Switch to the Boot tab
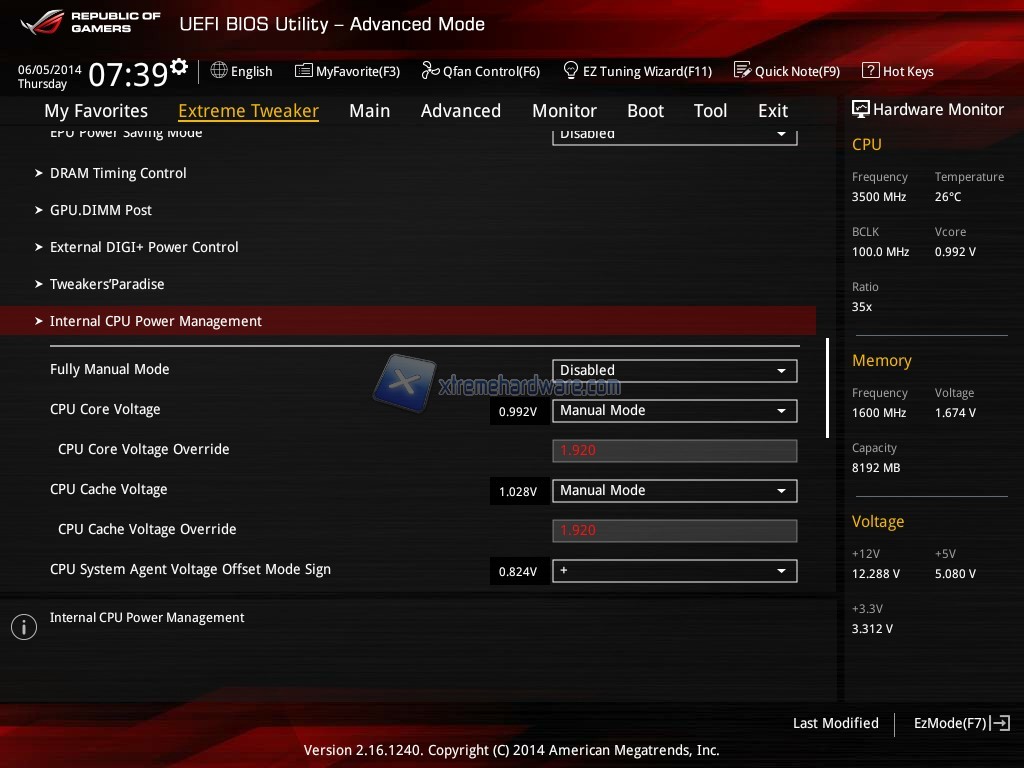The height and width of the screenshot is (768, 1024). click(645, 111)
